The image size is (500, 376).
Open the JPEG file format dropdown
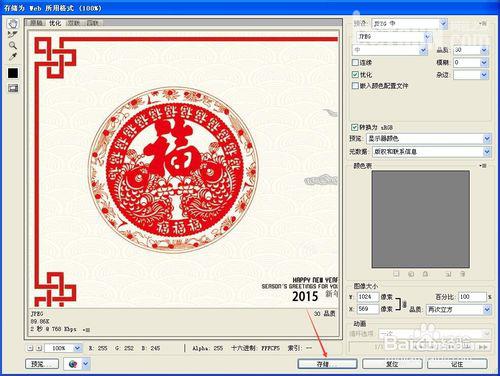[x=394, y=36]
